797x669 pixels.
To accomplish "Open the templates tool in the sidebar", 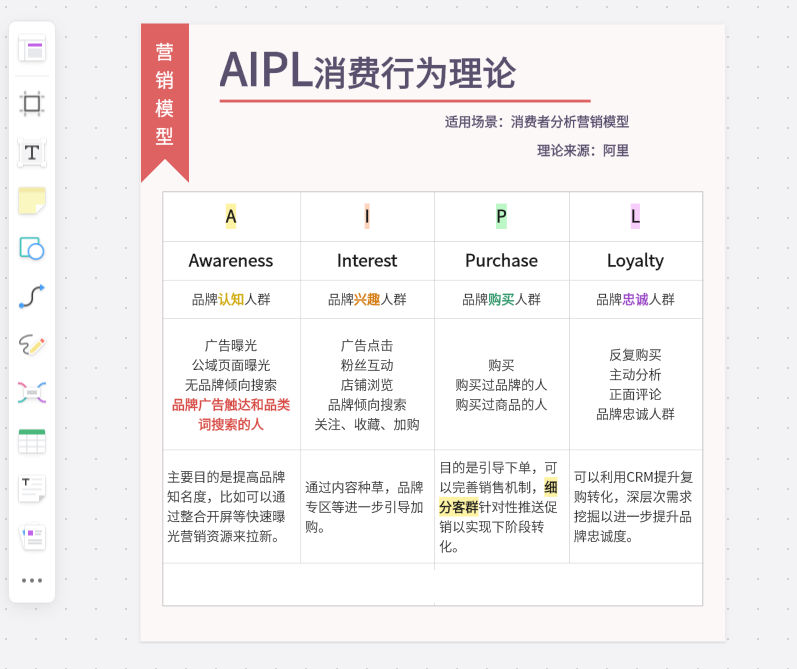I will pyautogui.click(x=32, y=49).
